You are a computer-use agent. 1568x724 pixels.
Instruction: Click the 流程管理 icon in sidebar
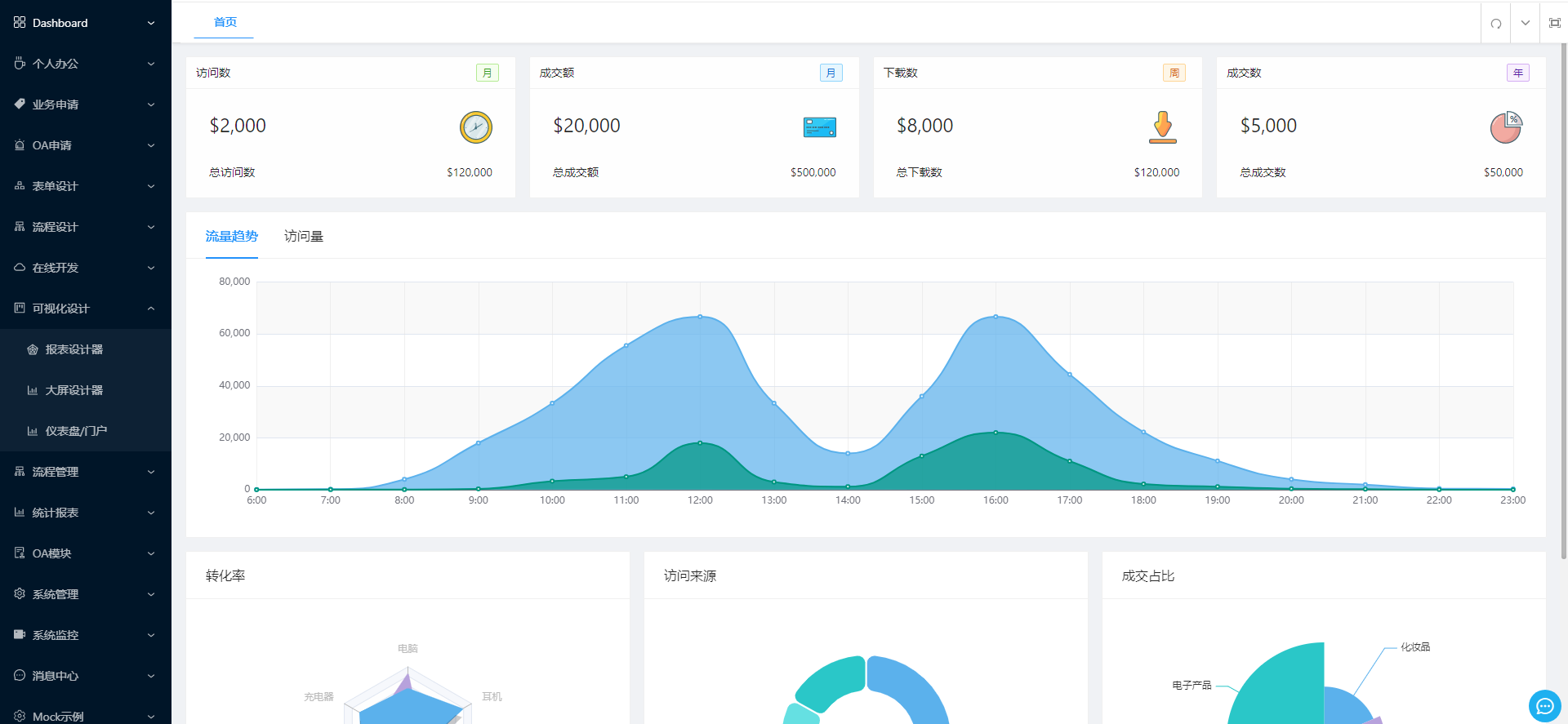click(x=20, y=471)
